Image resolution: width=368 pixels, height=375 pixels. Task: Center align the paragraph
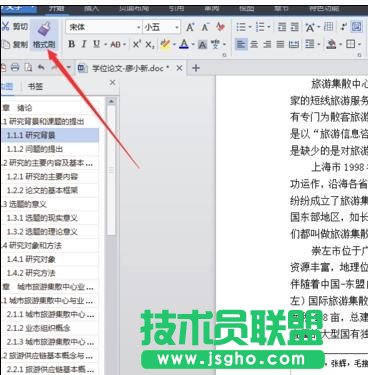(x=254, y=44)
